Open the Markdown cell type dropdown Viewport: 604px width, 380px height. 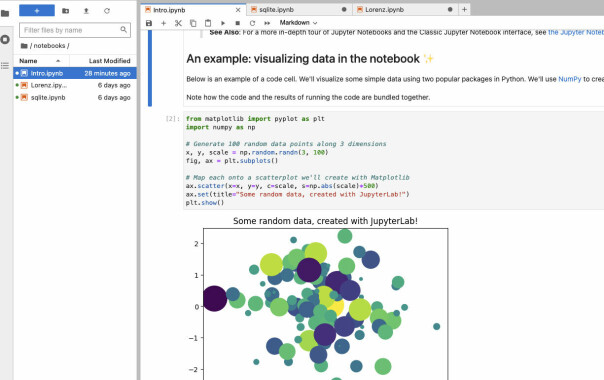click(x=298, y=23)
